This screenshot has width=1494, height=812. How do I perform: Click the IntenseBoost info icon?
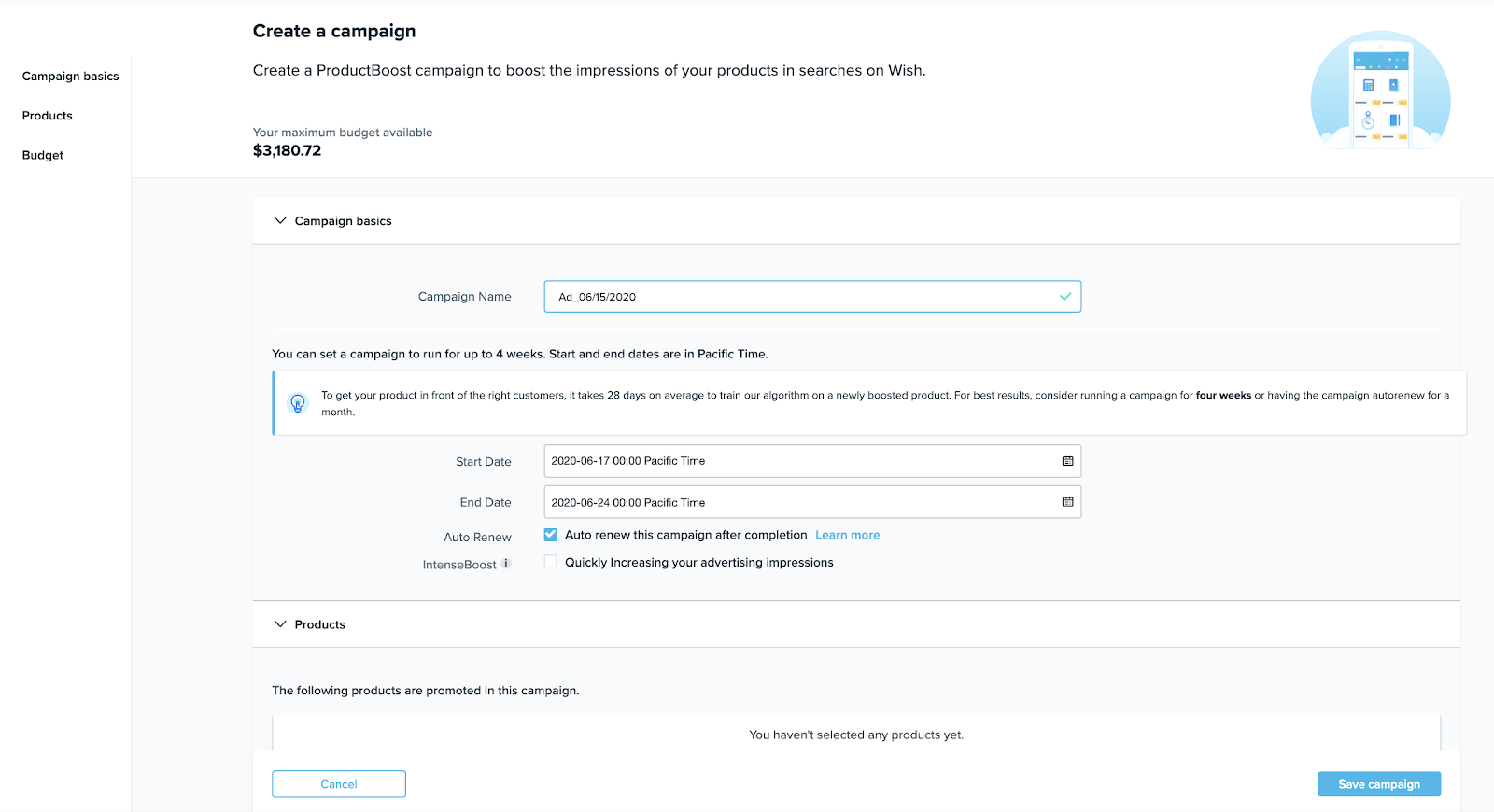coord(506,564)
